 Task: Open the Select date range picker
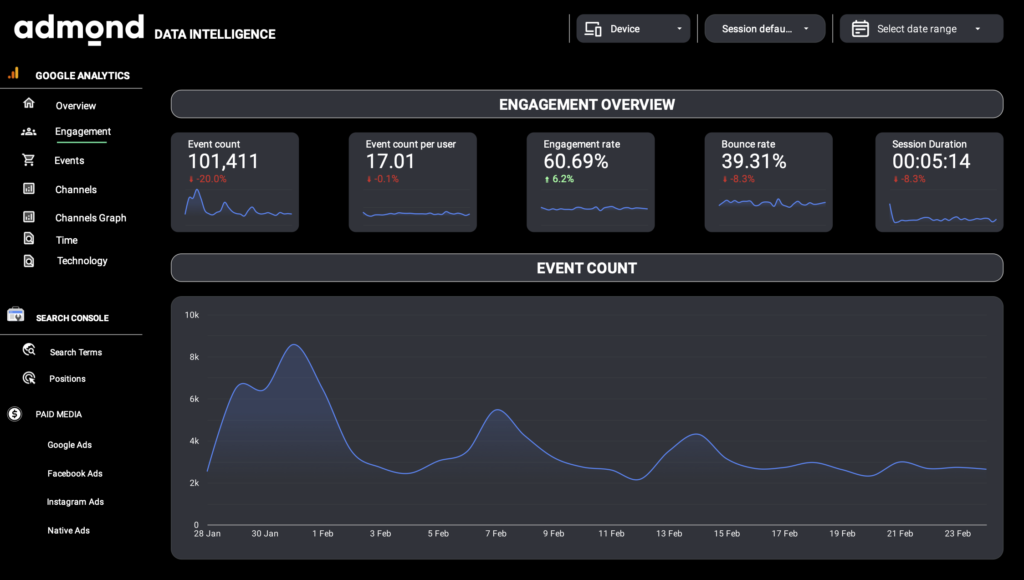coord(921,29)
